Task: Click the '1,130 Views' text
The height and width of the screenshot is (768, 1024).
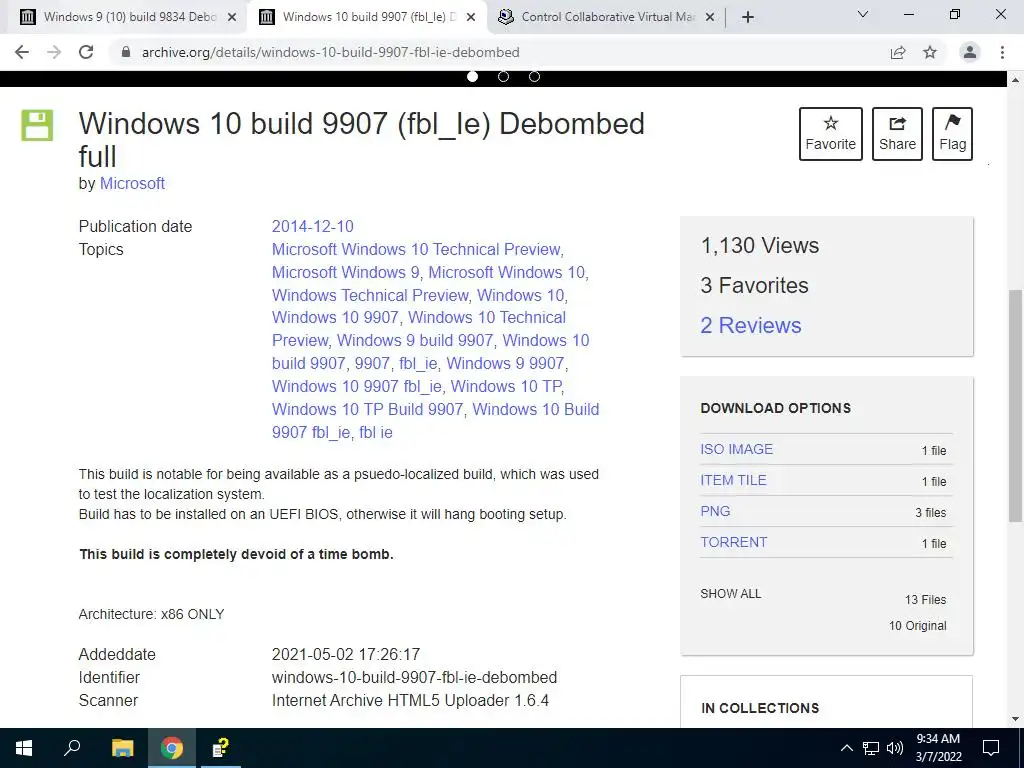Action: click(x=760, y=246)
